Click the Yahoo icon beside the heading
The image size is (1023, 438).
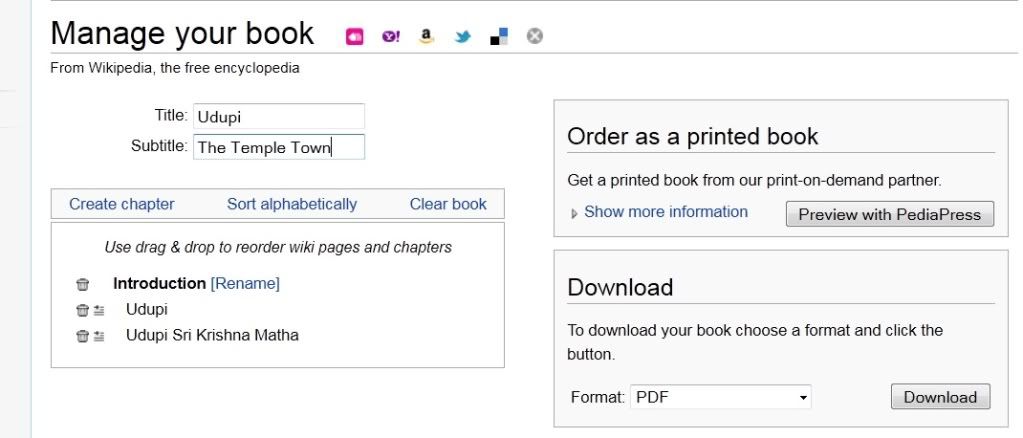[390, 37]
